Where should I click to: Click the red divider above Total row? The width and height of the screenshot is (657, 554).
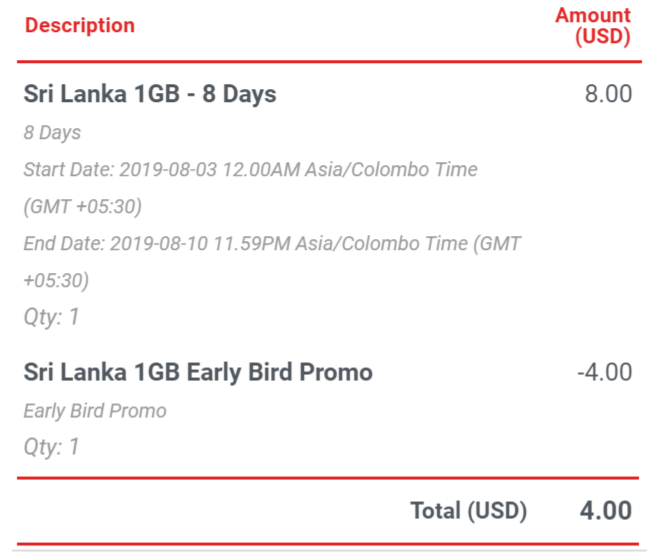coord(328,478)
